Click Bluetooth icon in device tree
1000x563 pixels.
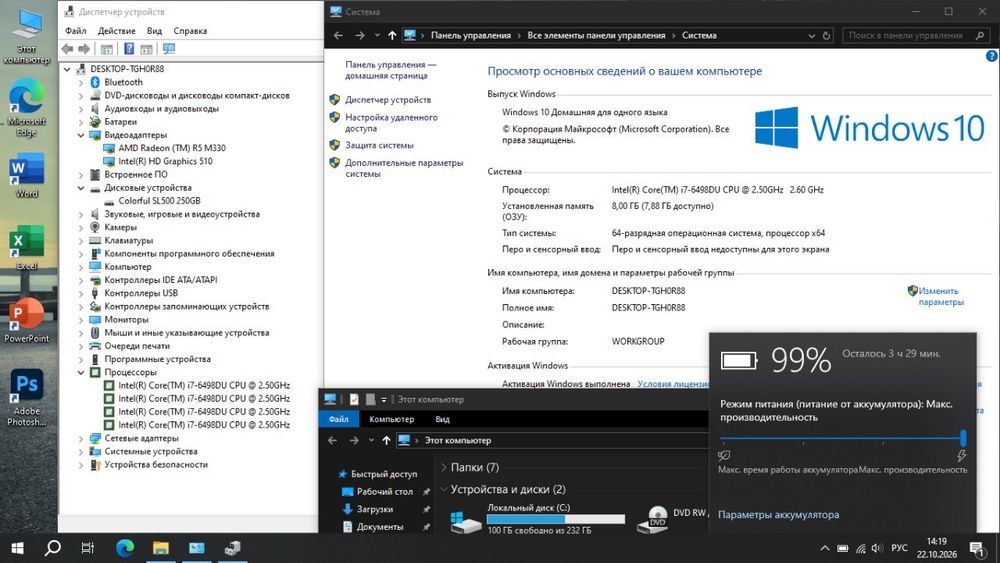pos(95,82)
